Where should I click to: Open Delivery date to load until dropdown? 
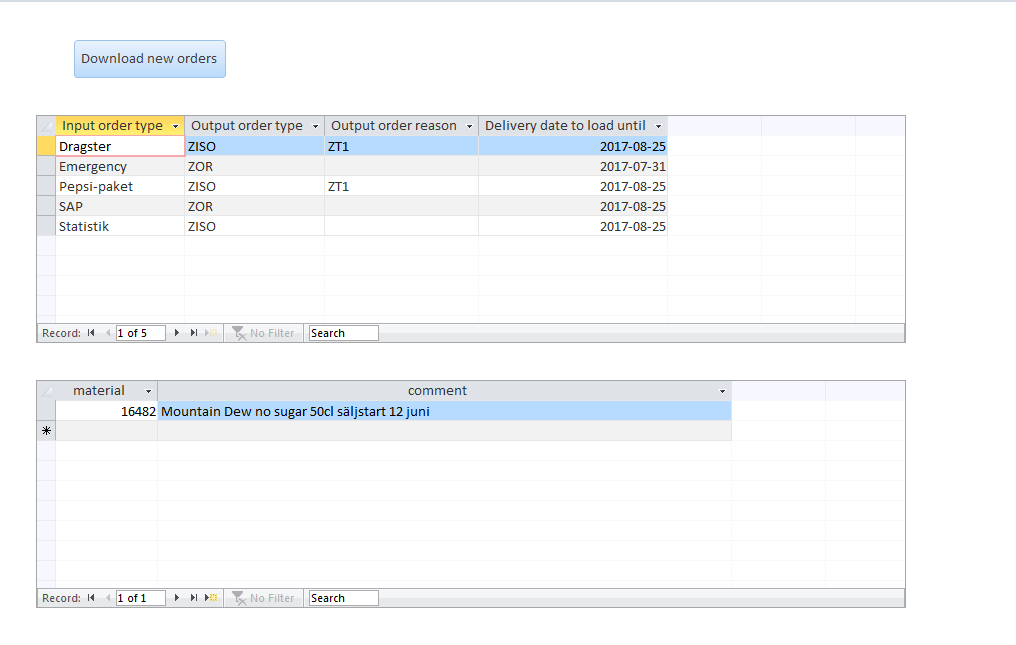point(658,126)
